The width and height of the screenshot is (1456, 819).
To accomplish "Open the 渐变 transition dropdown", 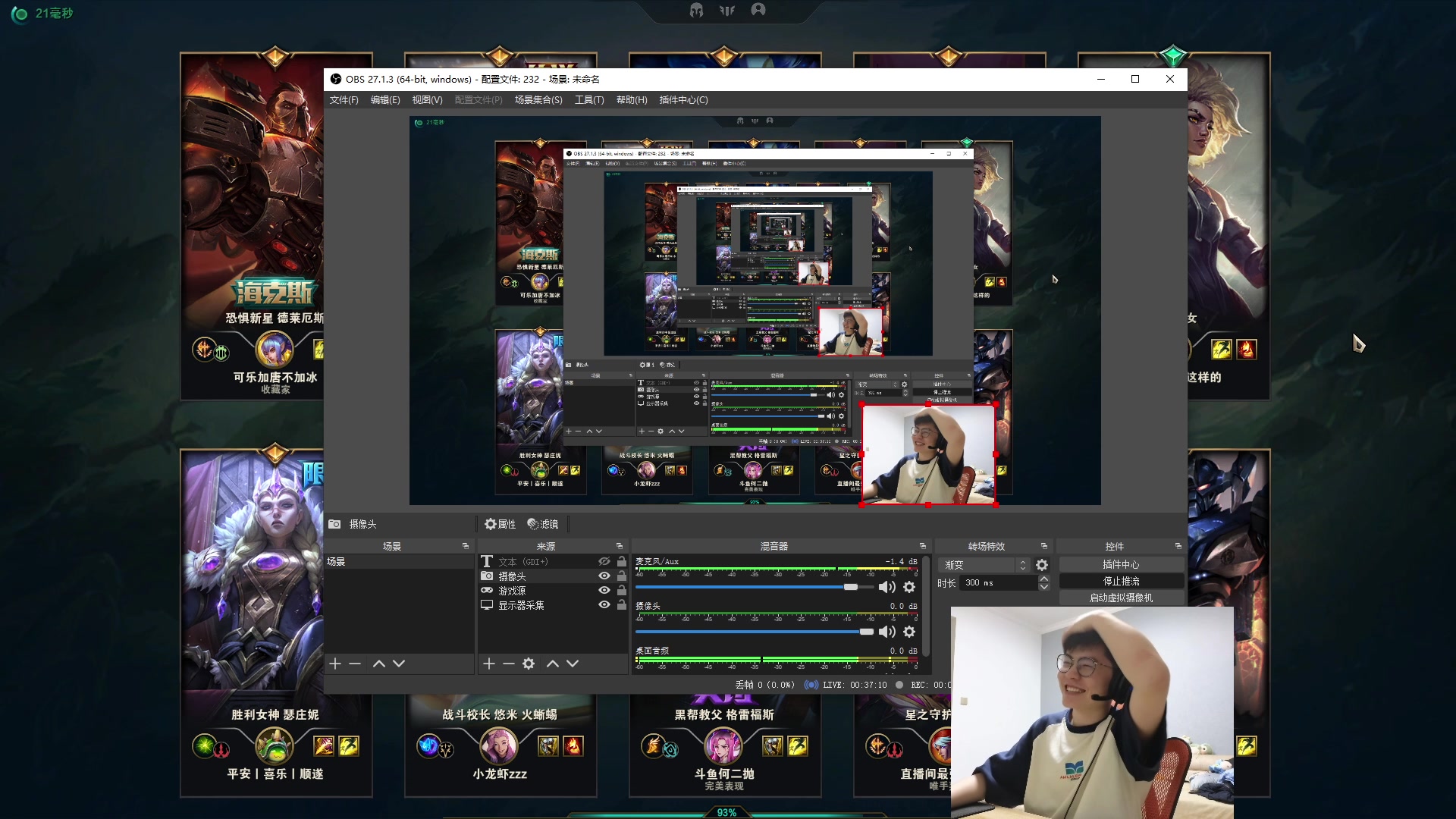I will pos(984,565).
